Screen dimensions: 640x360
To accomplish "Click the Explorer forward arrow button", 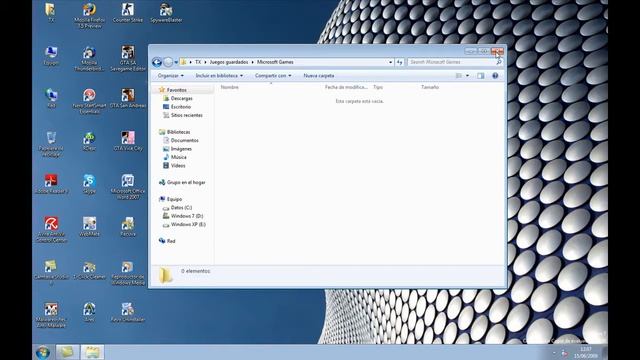I will tap(168, 62).
